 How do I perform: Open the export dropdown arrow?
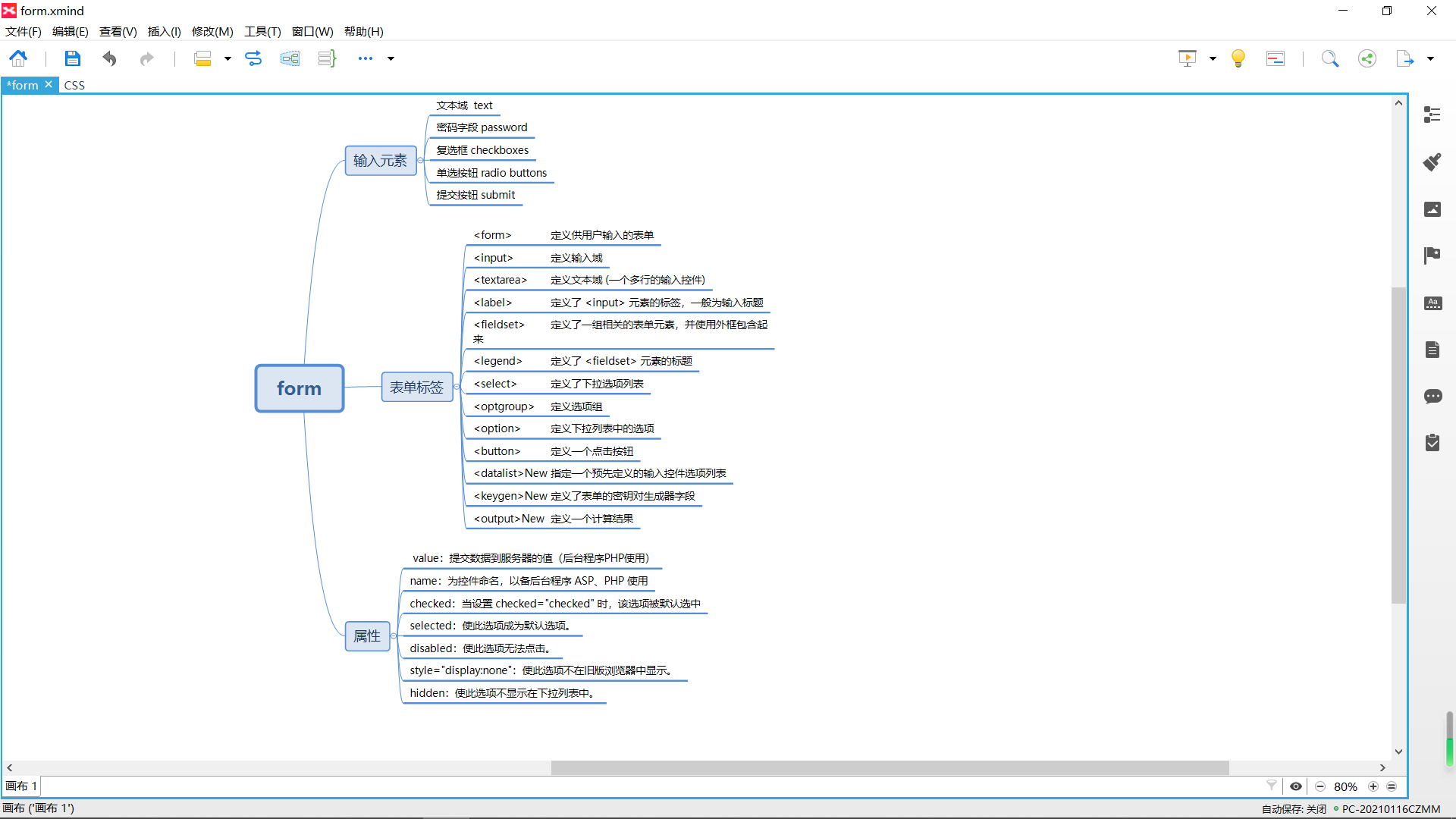pyautogui.click(x=1430, y=58)
